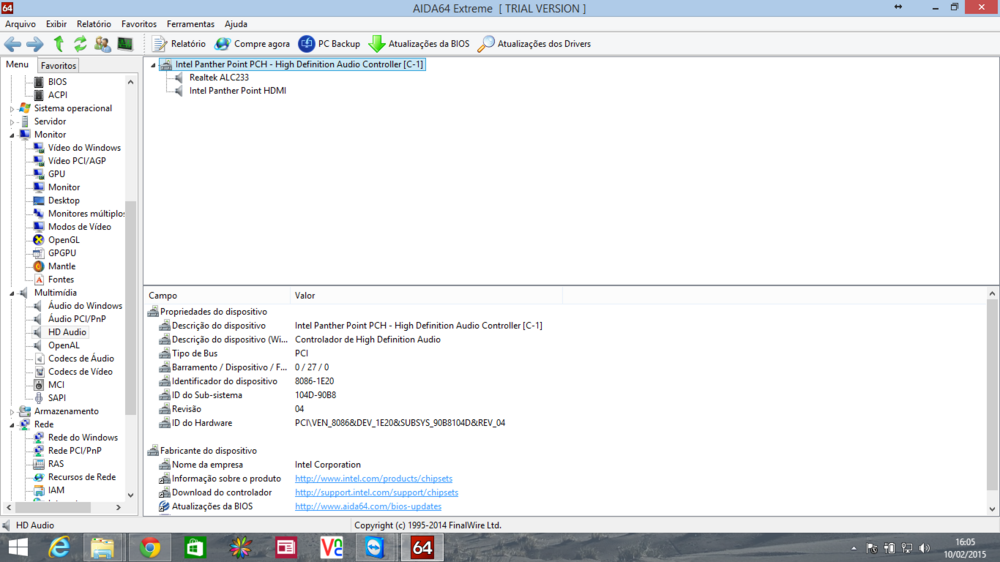Expand the Armazenamento tree node
The image size is (1000, 562).
click(12, 411)
